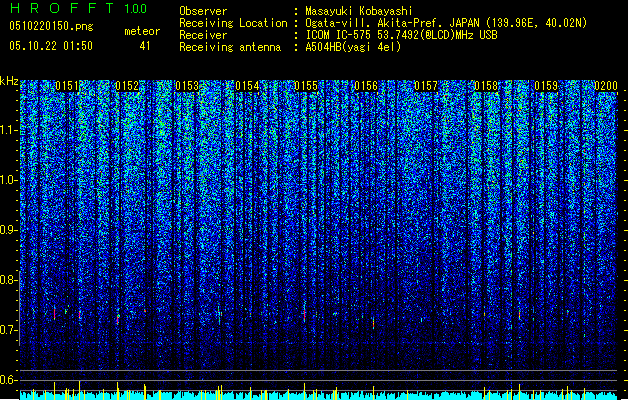629x400 pixels.
Task: Click observer name Masayuki Kobayashi
Action: click(359, 11)
